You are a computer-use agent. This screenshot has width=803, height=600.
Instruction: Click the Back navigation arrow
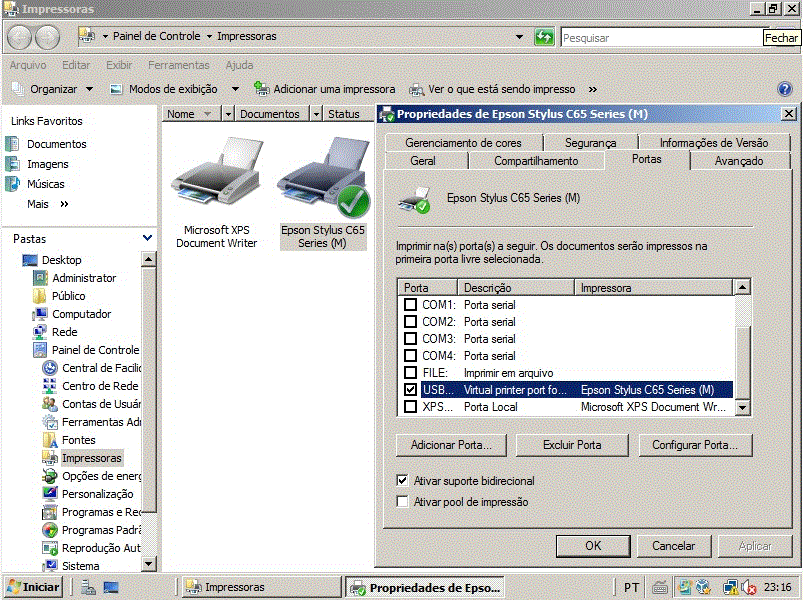[x=20, y=37]
